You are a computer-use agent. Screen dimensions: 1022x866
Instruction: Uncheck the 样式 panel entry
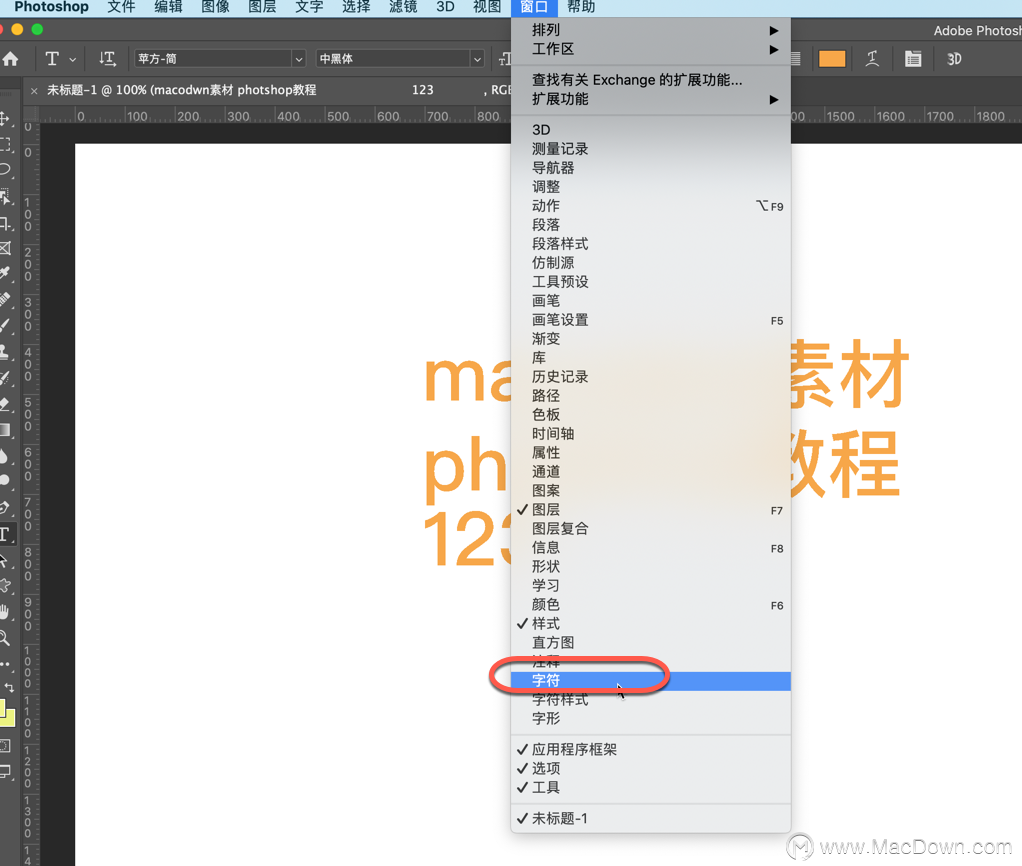(x=650, y=624)
